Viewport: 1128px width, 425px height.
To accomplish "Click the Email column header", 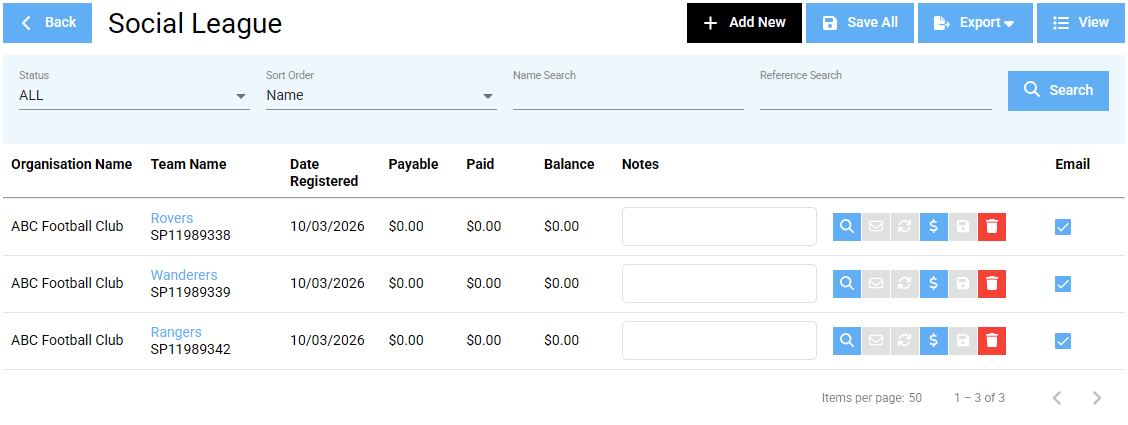I will [1073, 165].
